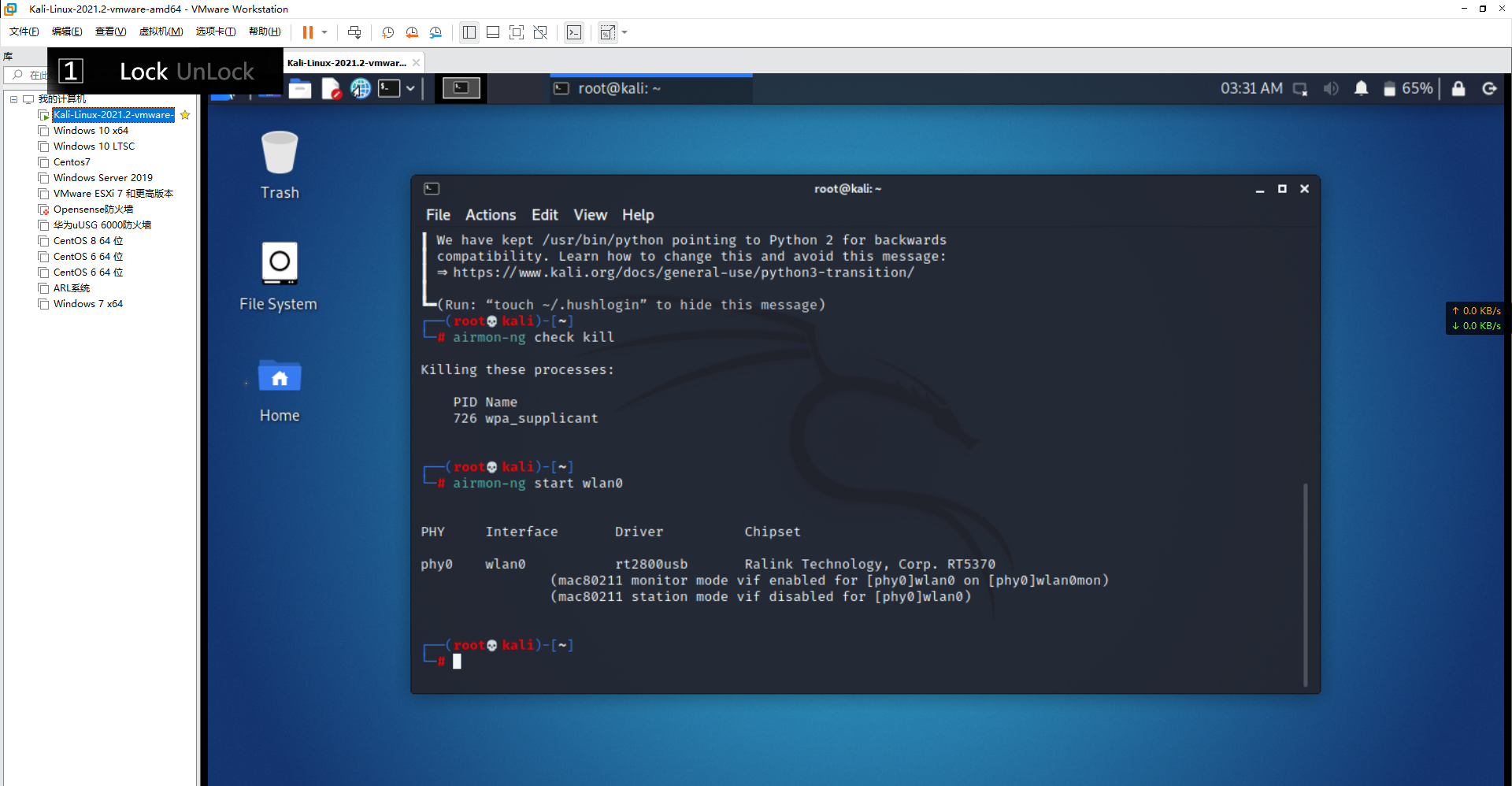Open the terminal File menu
Viewport: 1512px width, 786px height.
click(438, 215)
